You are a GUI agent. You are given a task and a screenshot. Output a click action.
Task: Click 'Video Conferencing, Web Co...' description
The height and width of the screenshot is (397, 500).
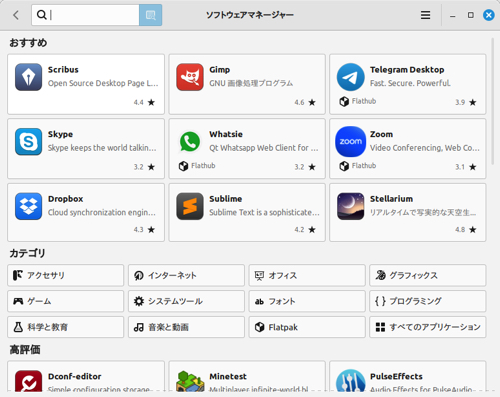[425, 148]
